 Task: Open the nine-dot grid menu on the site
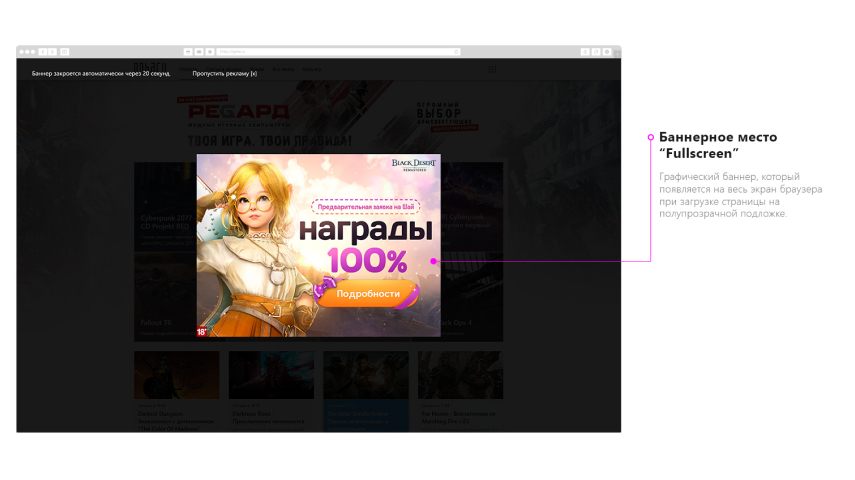tap(492, 69)
